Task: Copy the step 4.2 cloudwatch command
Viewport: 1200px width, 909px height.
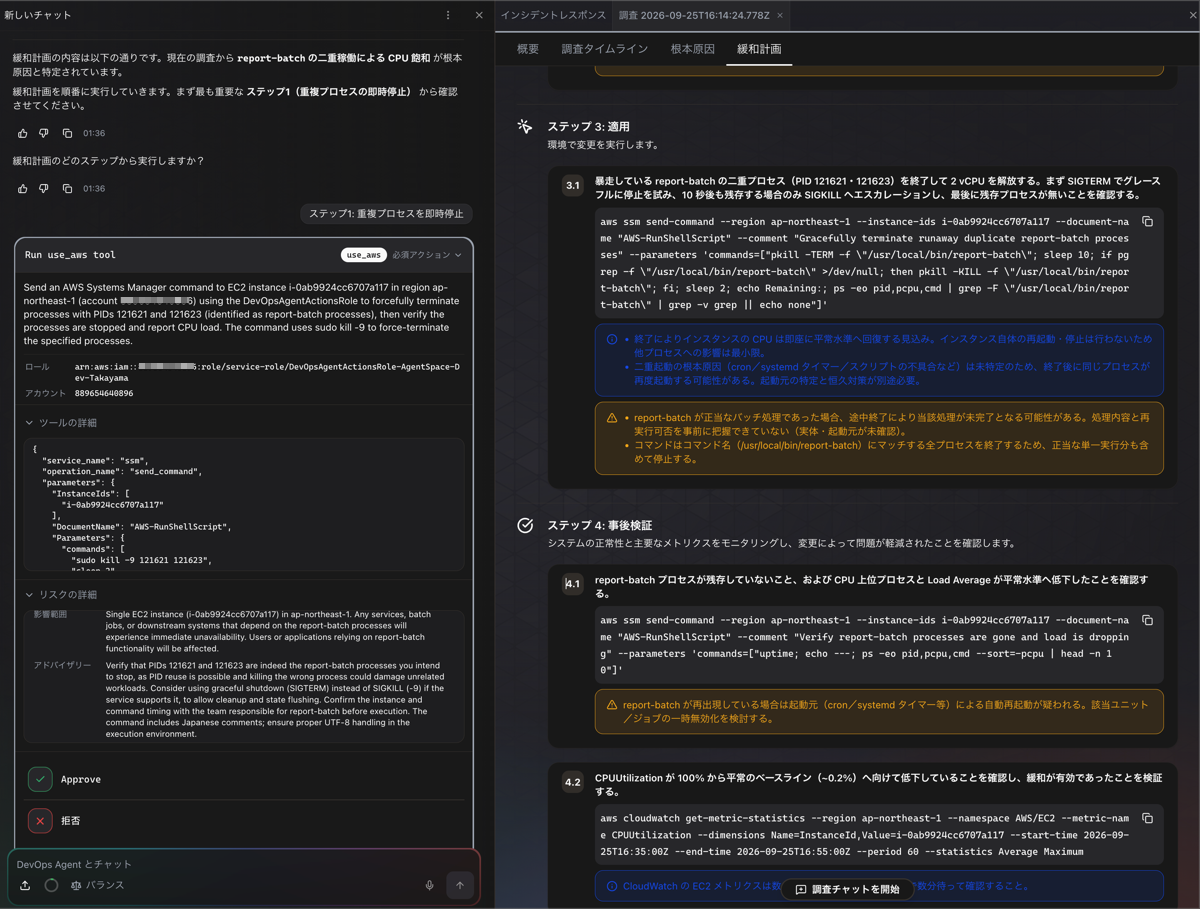Action: pyautogui.click(x=1148, y=818)
